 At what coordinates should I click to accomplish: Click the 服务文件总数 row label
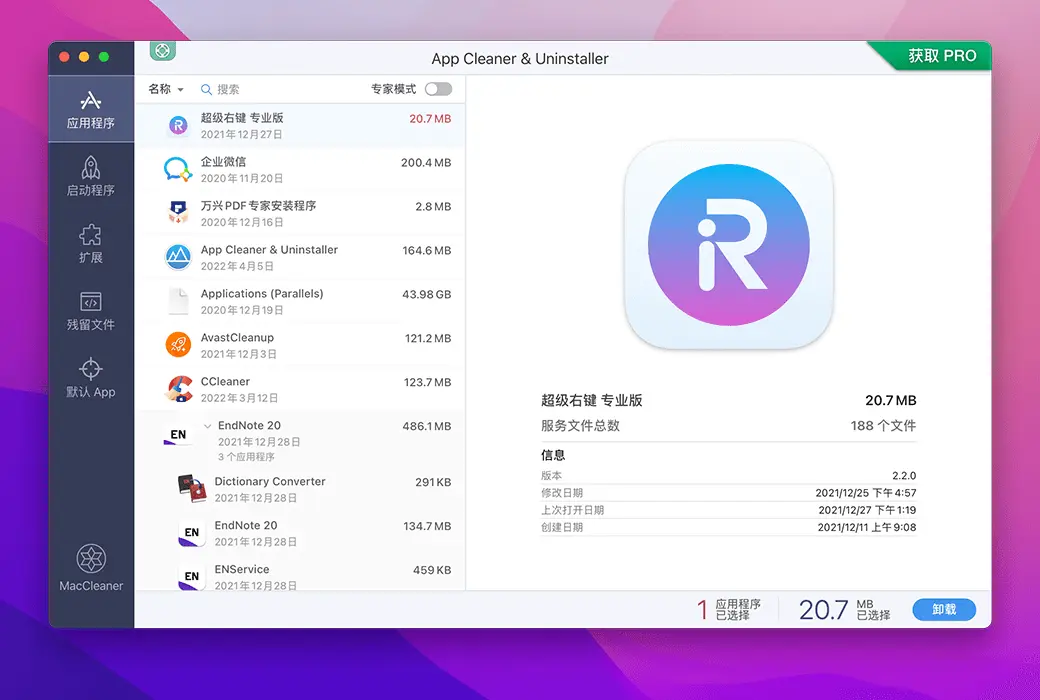(580, 425)
